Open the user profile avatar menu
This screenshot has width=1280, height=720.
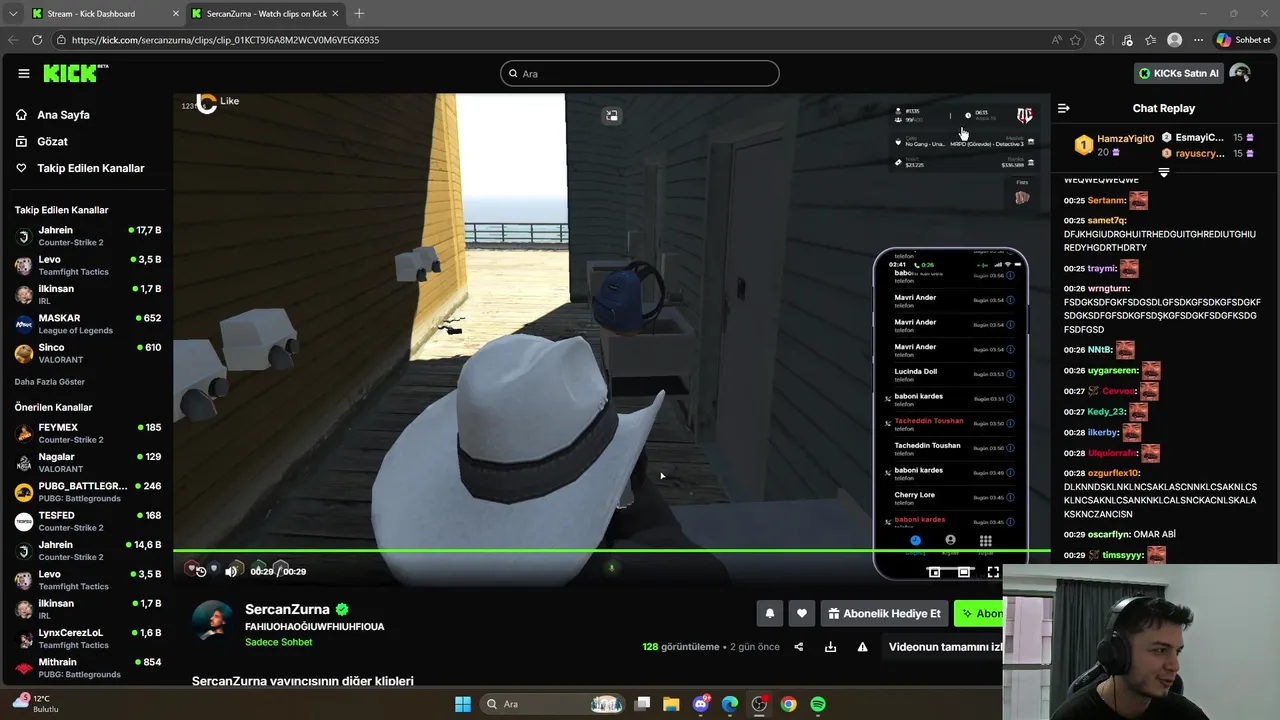click(1240, 73)
